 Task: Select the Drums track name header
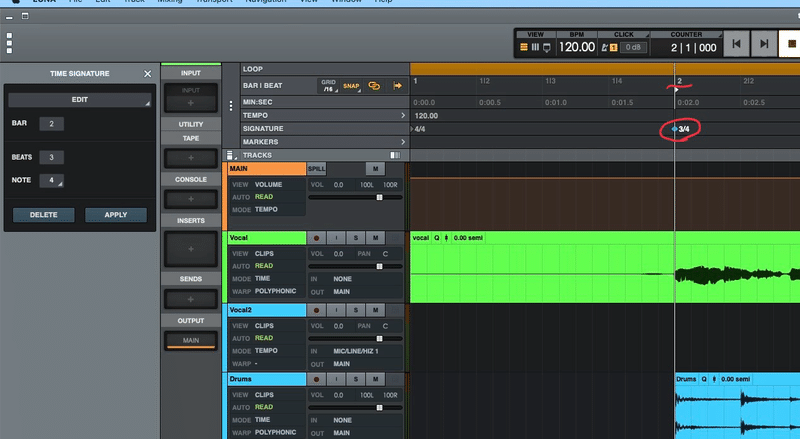[x=267, y=379]
